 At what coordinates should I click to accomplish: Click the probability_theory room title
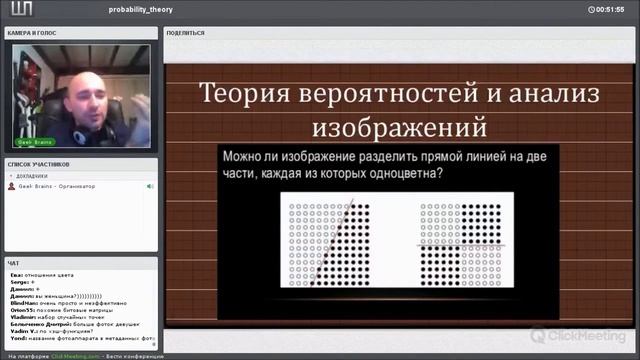141,9
